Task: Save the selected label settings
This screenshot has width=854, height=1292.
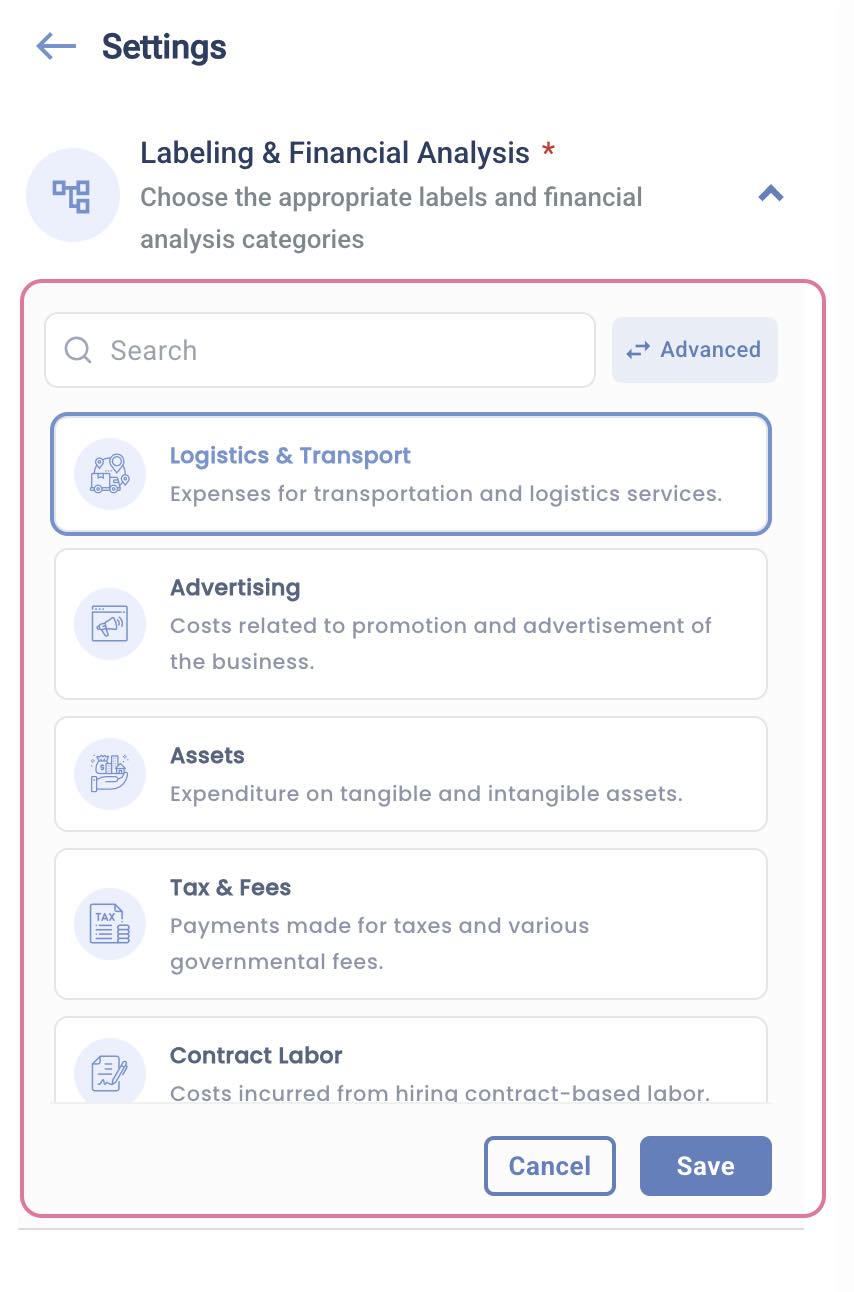Action: [705, 1166]
